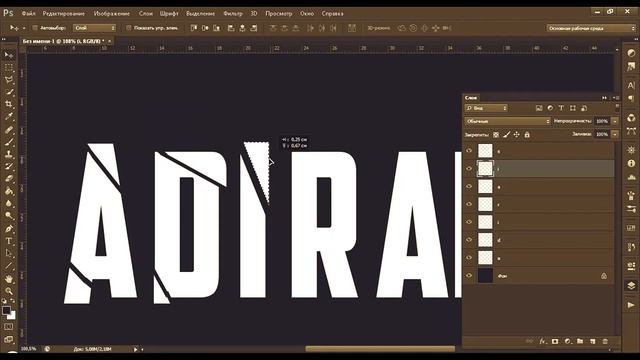Select the Horizontal Type tool
The height and width of the screenshot is (360, 640).
[x=9, y=241]
